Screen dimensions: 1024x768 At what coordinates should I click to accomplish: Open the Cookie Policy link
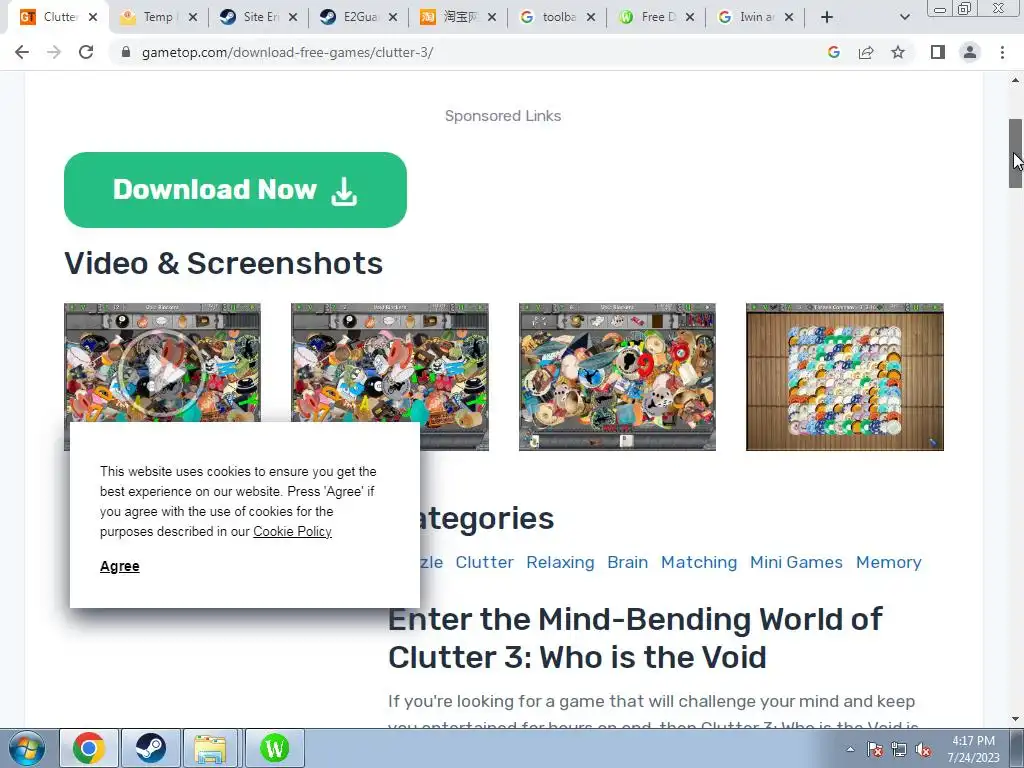pyautogui.click(x=293, y=532)
